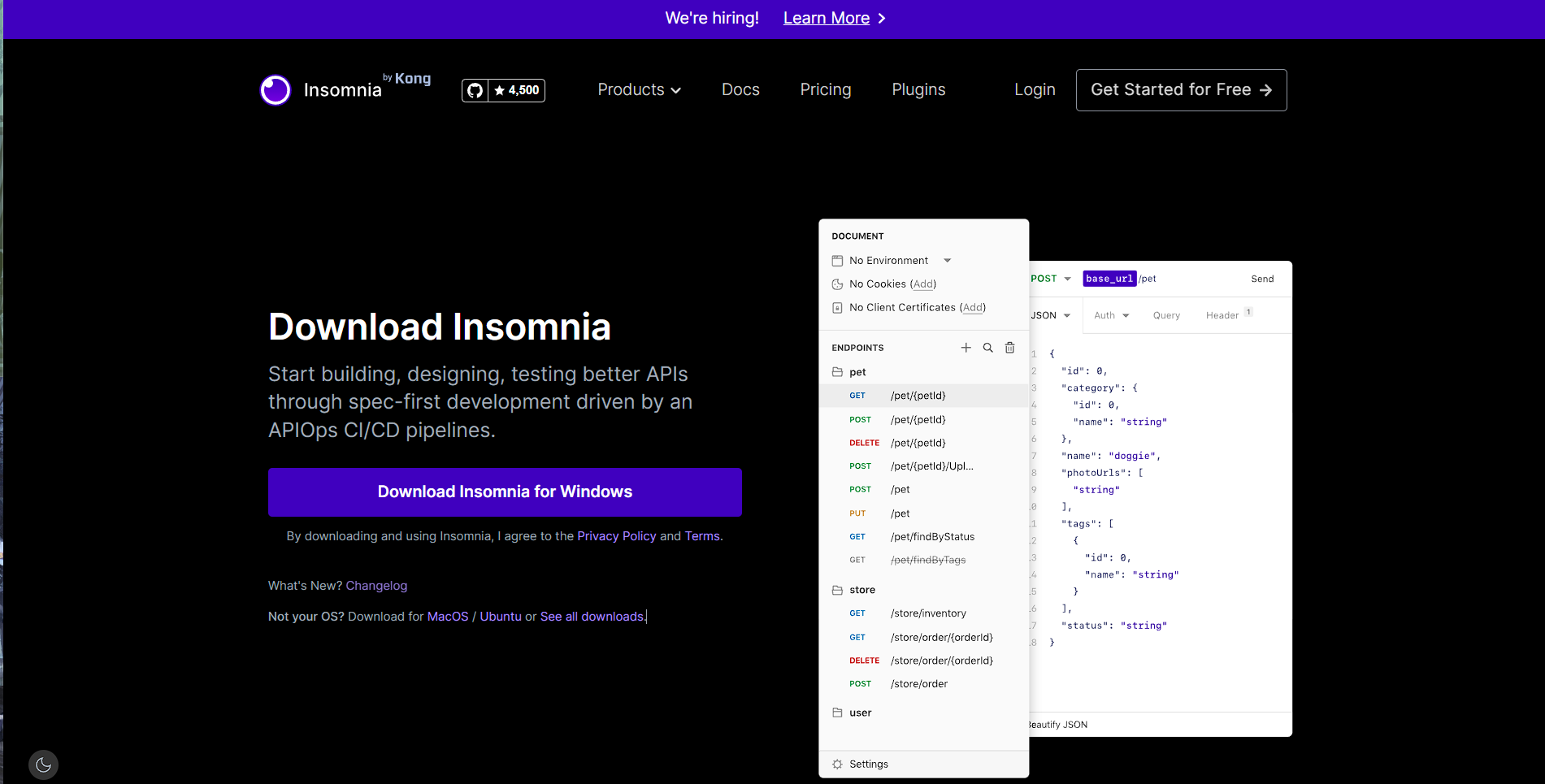The image size is (1545, 784).
Task: Open Settings in the document panel
Action: pyautogui.click(x=869, y=765)
